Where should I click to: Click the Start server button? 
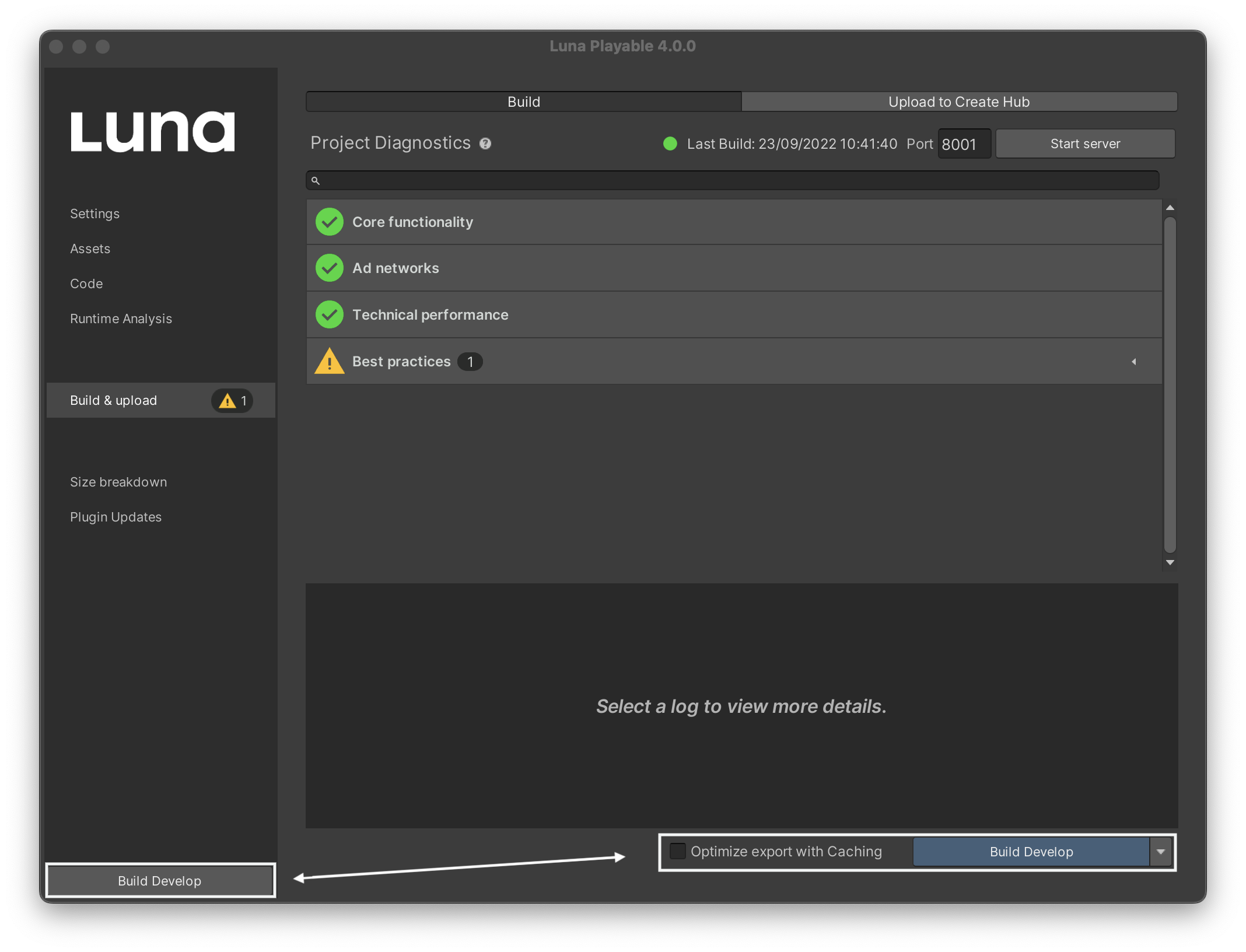1085,143
